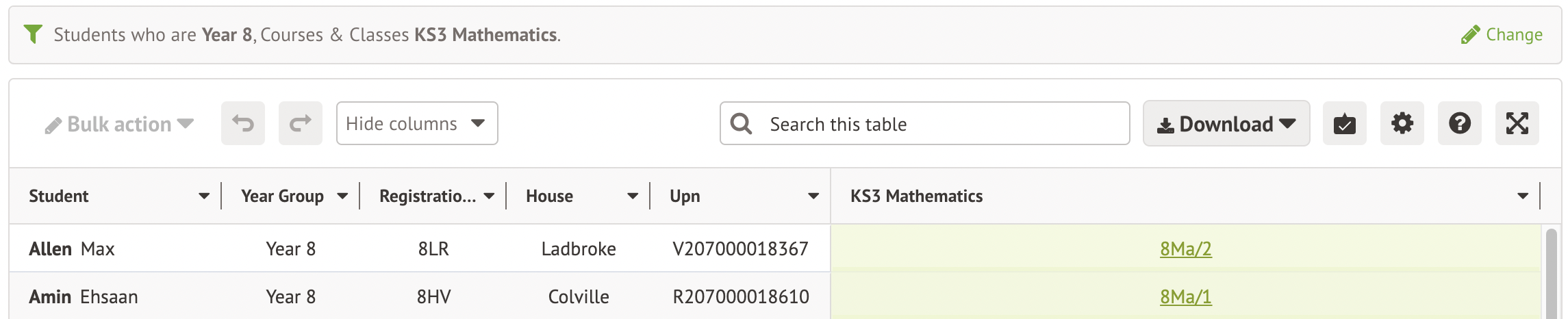Open the 8Ma/1 class link
1568x319 pixels.
(x=1185, y=297)
